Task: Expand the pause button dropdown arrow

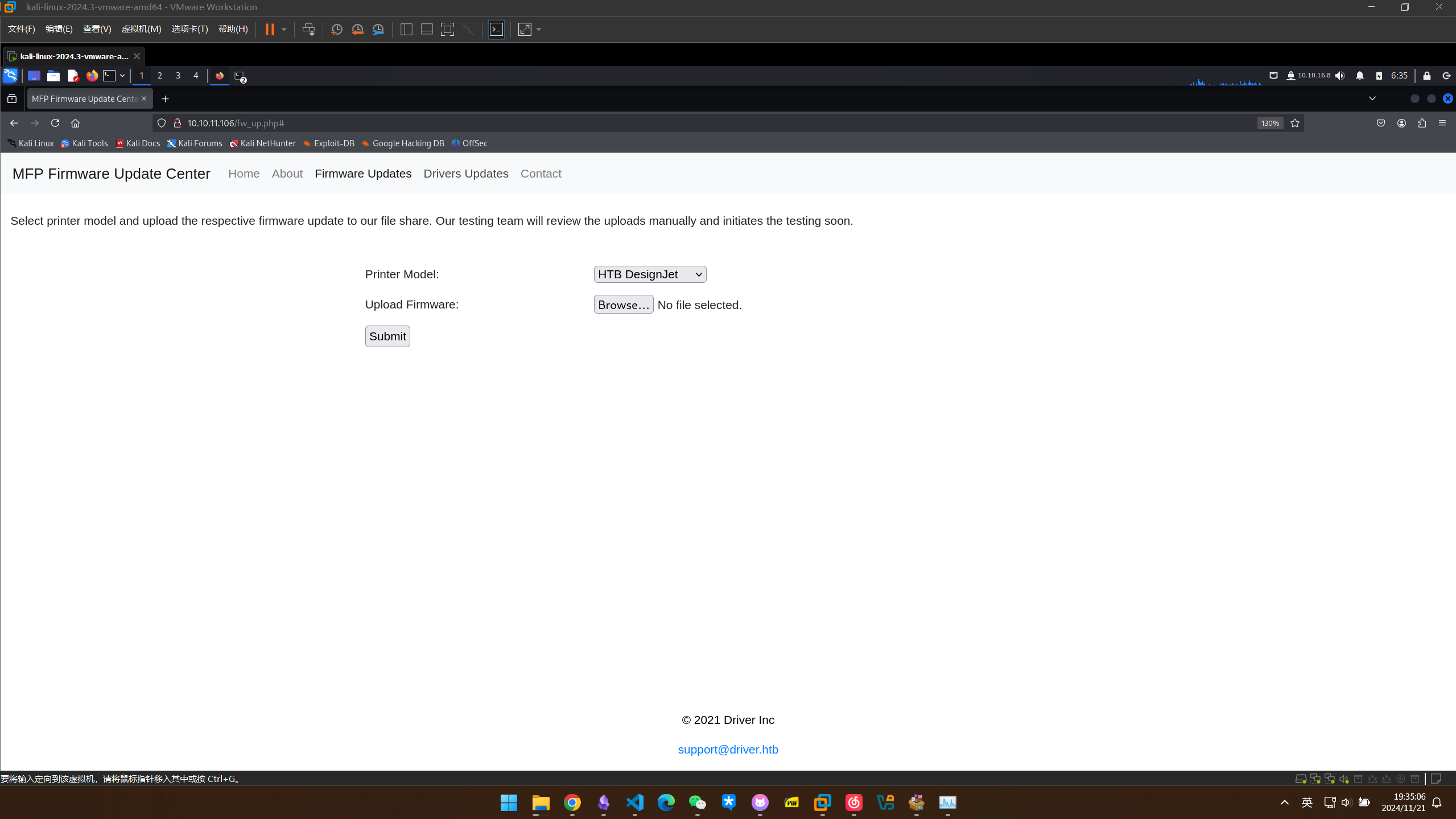Action: tap(284, 30)
